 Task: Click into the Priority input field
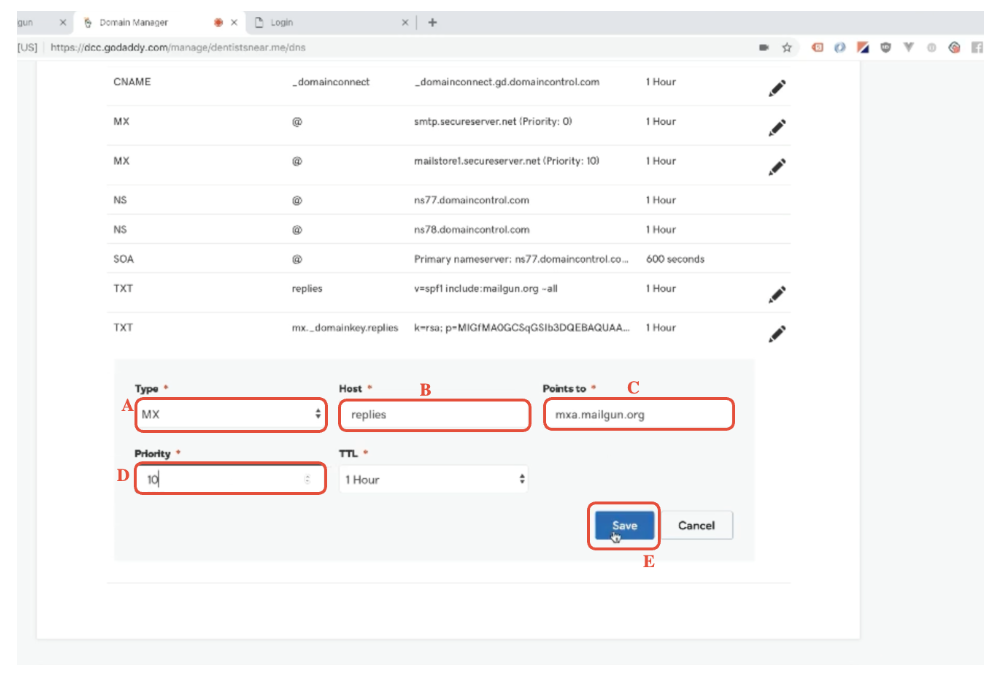pyautogui.click(x=220, y=480)
